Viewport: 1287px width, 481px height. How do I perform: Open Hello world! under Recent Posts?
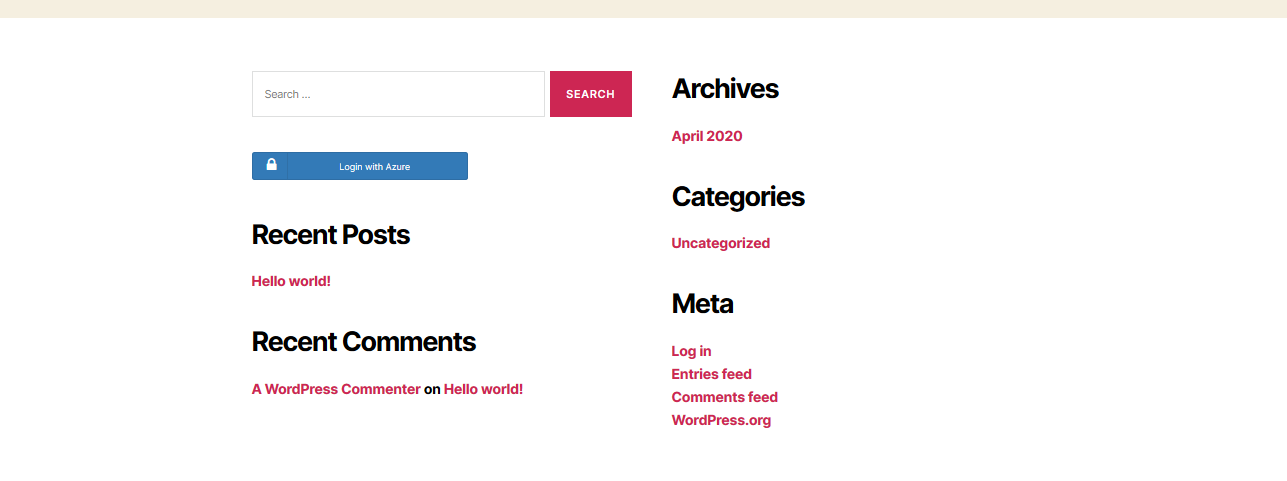[x=291, y=281]
